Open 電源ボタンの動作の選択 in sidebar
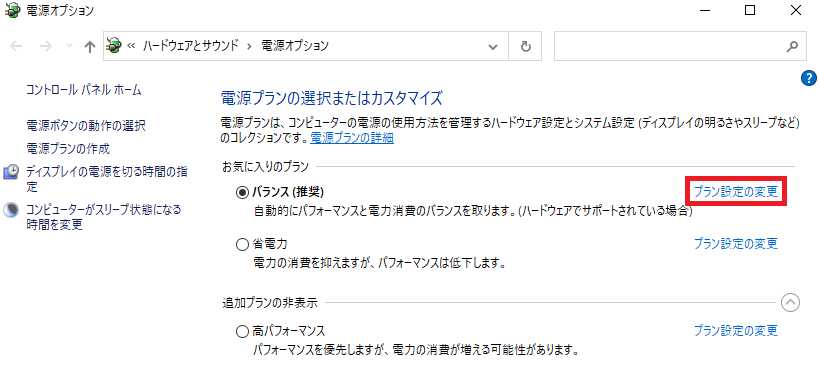The height and width of the screenshot is (377, 819). [86, 125]
